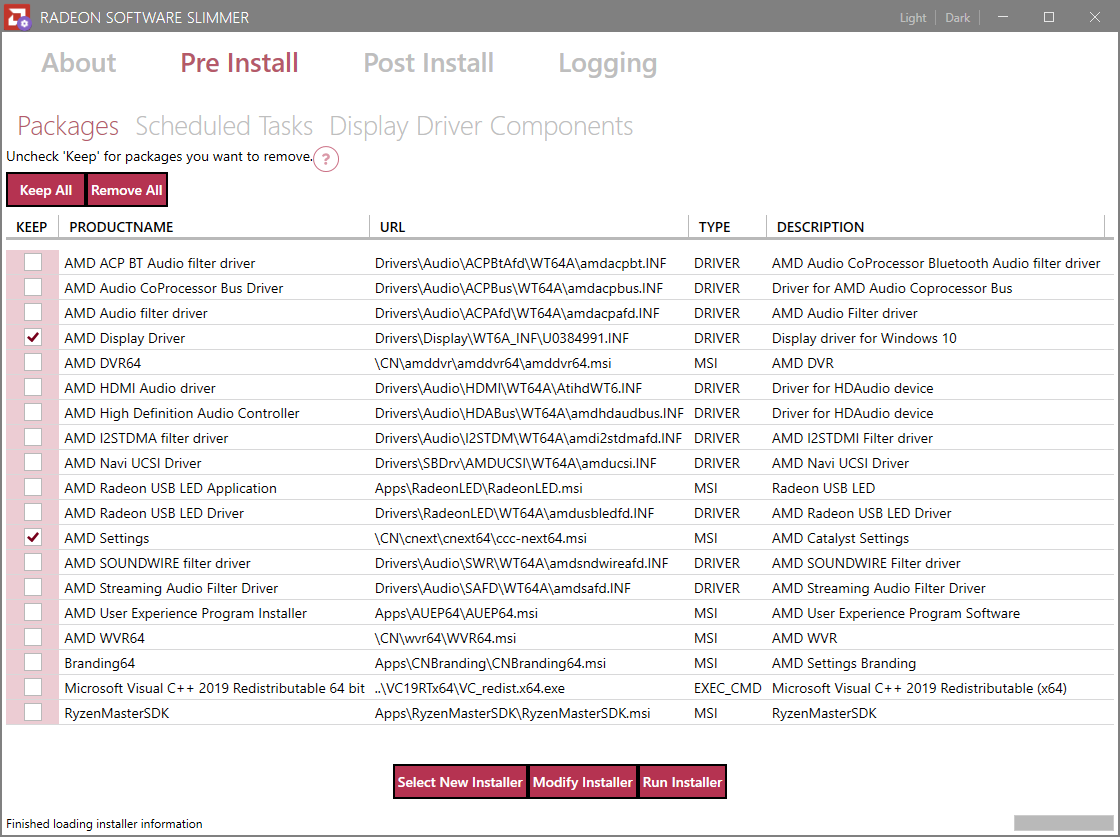Click 'RyzenMasterSDK' product name cell
This screenshot has height=837, width=1120.
coord(116,713)
